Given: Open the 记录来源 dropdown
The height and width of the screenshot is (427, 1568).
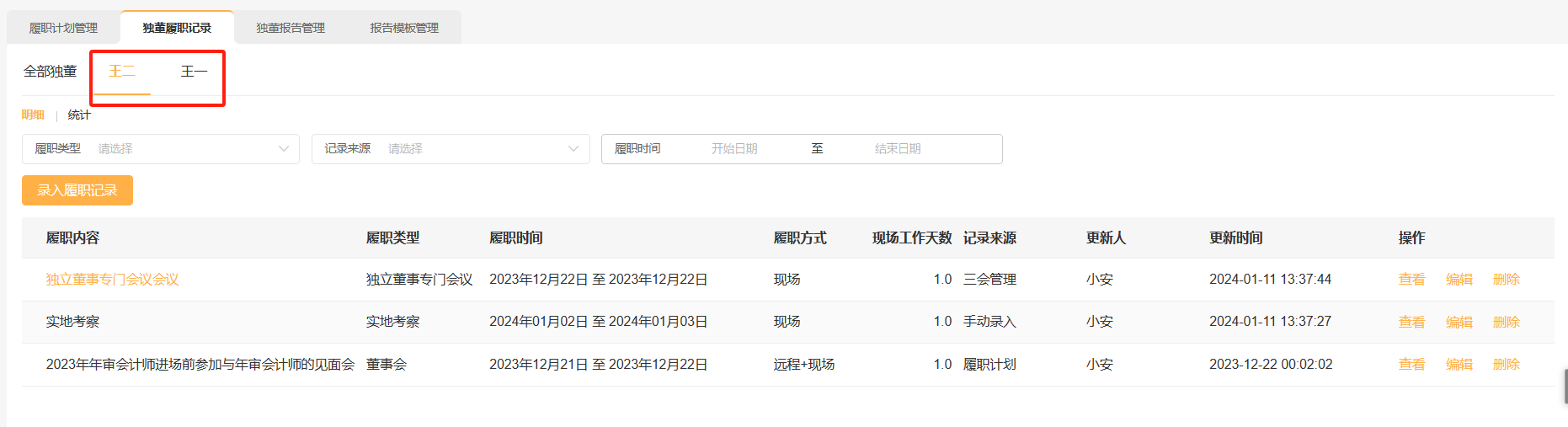Looking at the screenshot, I should (x=451, y=149).
